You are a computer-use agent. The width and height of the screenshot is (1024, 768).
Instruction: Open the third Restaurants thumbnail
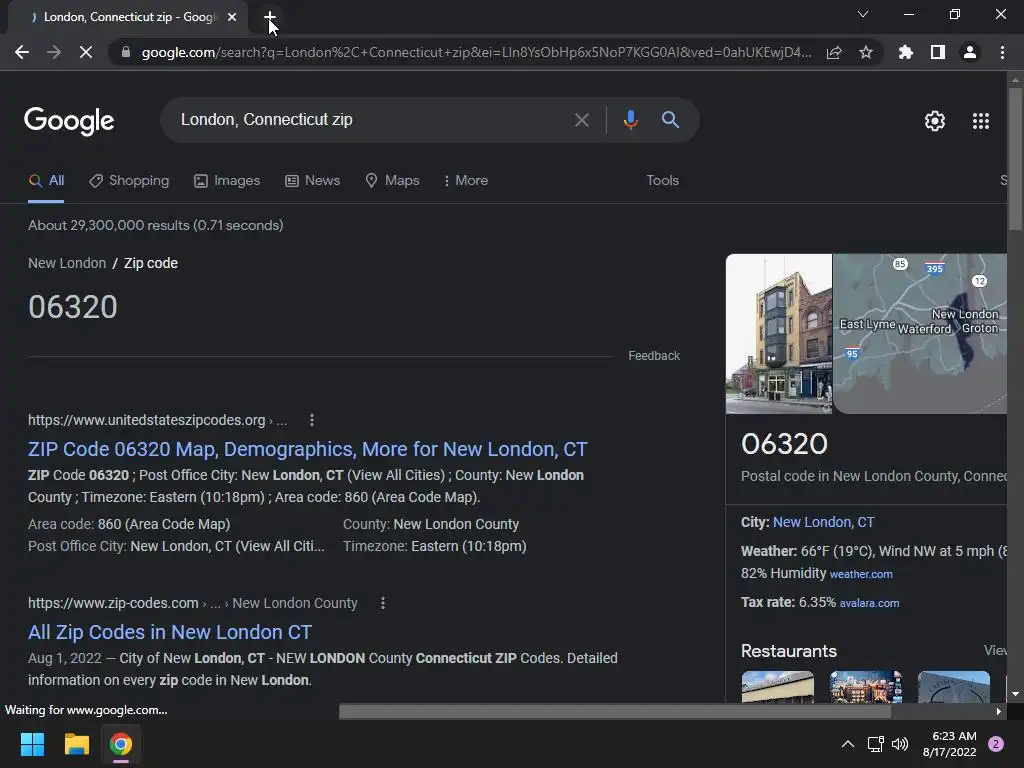tap(953, 687)
